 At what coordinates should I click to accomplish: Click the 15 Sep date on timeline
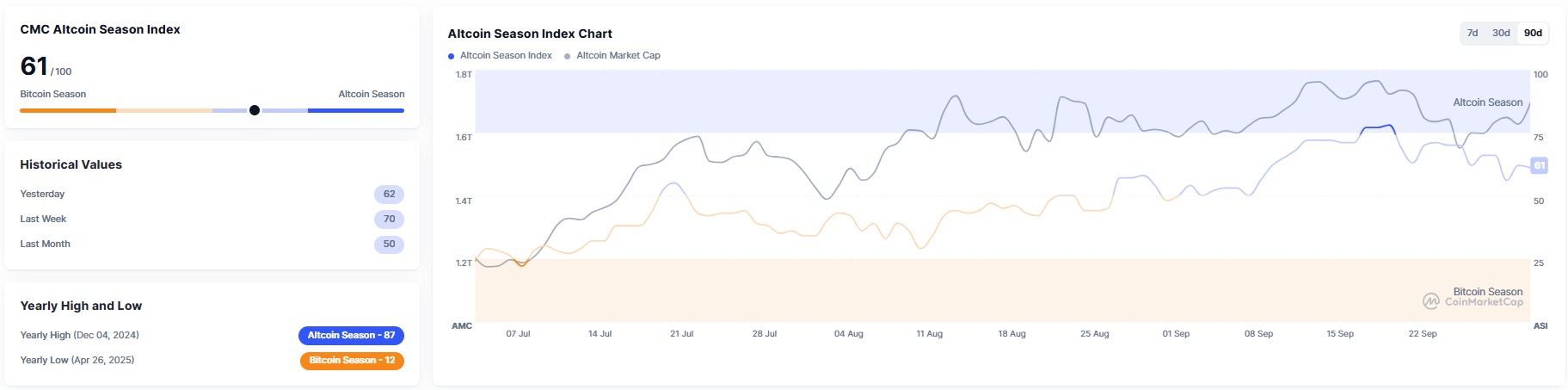pyautogui.click(x=1339, y=334)
